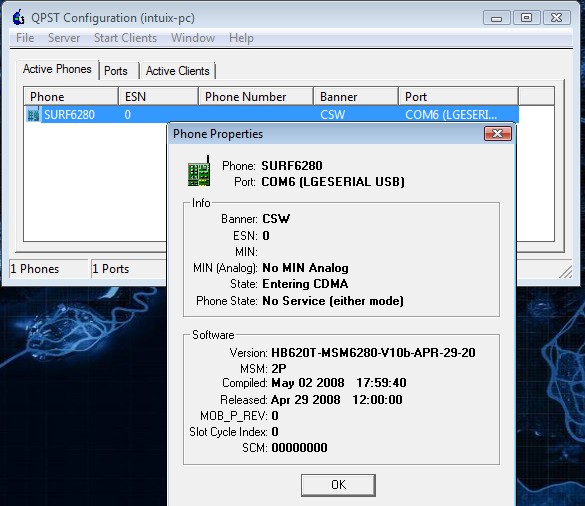Click the COM6 (LGESERI... port cell
This screenshot has height=506, width=585.
451,115
